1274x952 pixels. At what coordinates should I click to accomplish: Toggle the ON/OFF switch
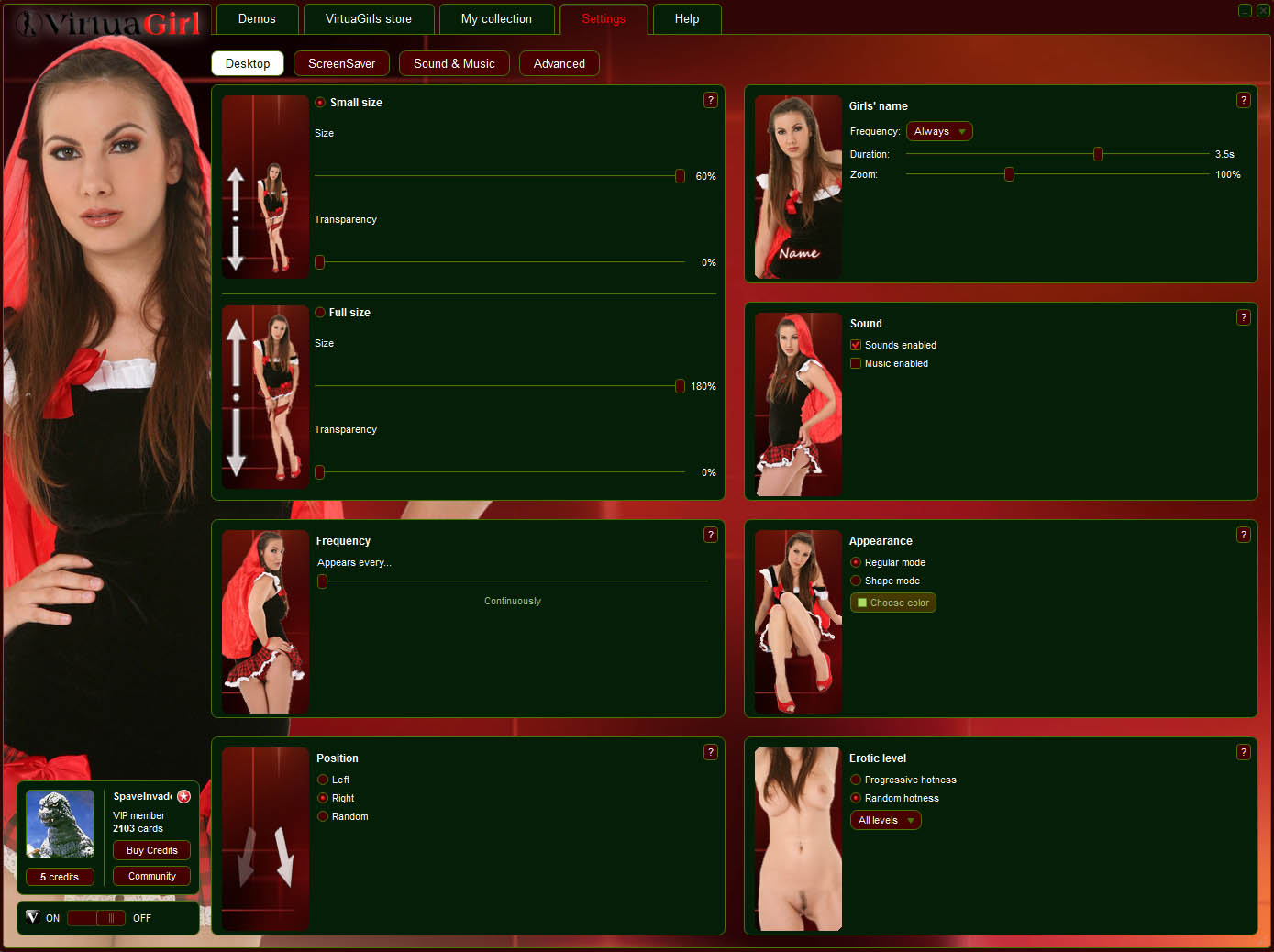[x=96, y=918]
